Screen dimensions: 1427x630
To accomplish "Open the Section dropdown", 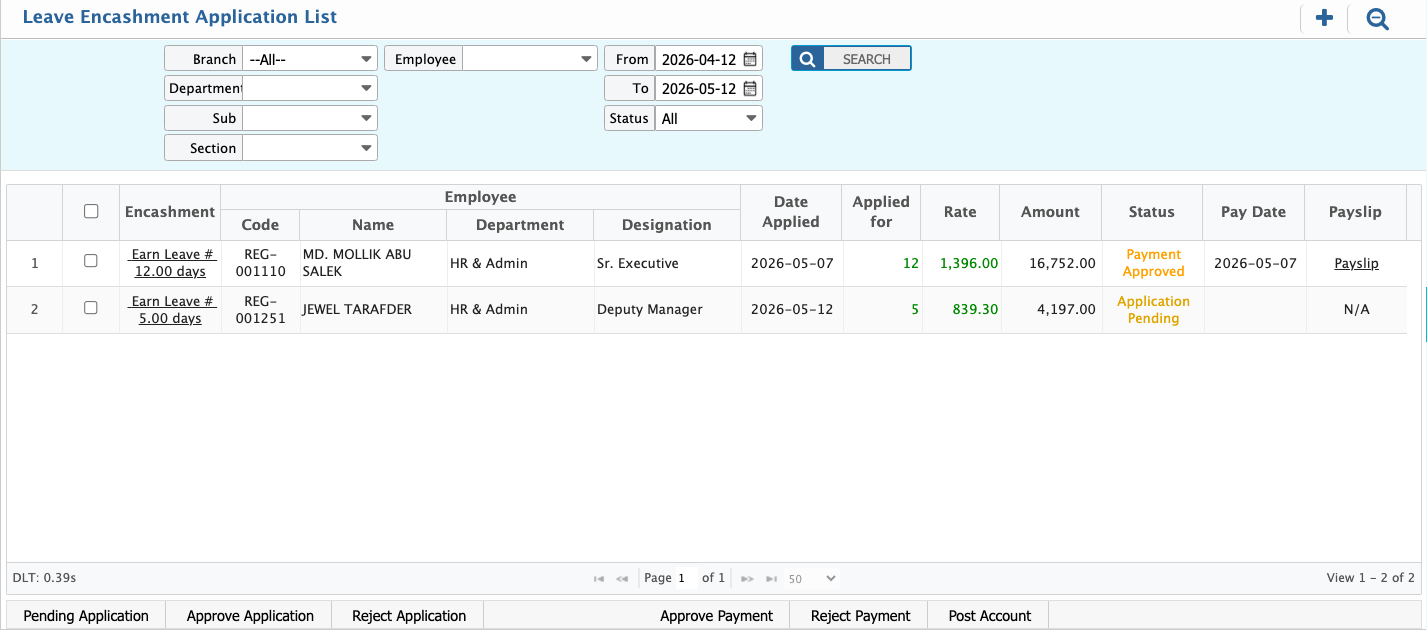I will click(x=310, y=148).
